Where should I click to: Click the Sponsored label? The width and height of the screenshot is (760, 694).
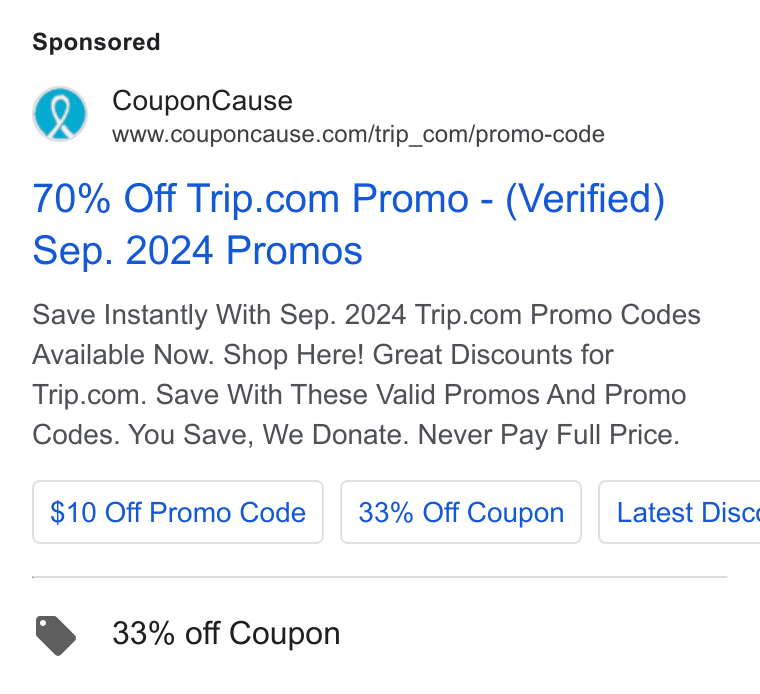[x=96, y=42]
